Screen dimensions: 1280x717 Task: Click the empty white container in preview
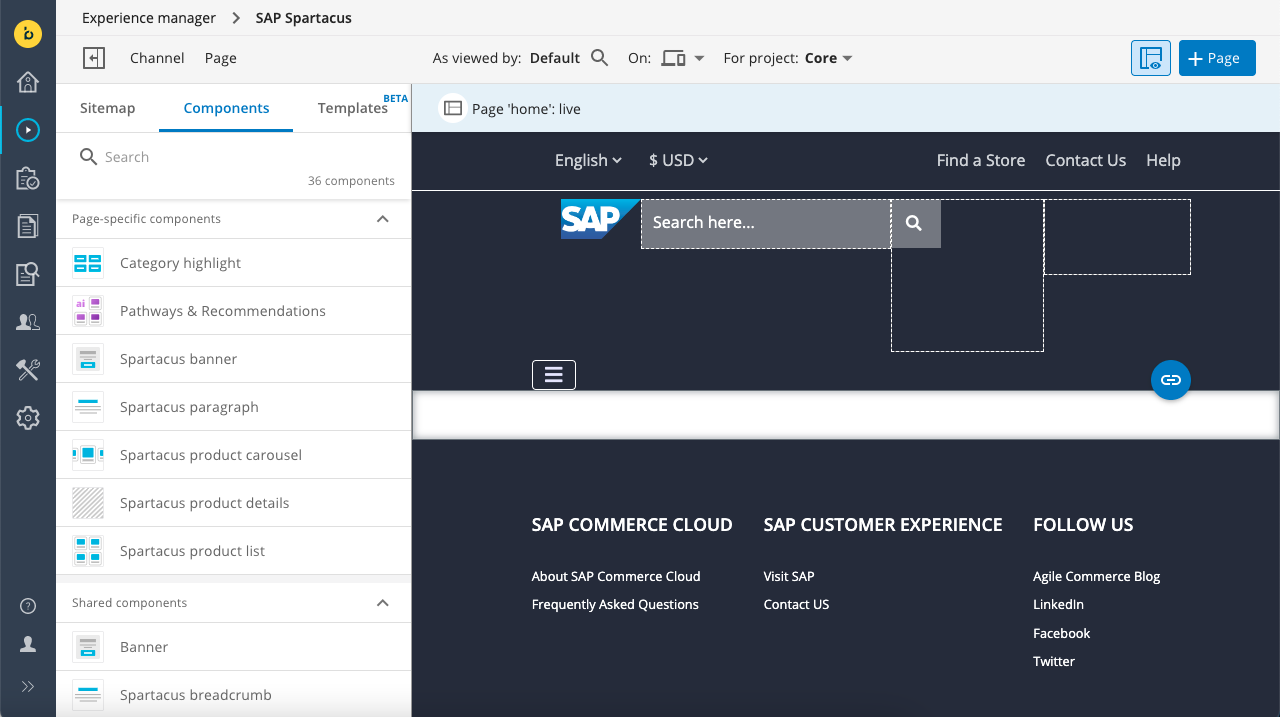coord(846,415)
